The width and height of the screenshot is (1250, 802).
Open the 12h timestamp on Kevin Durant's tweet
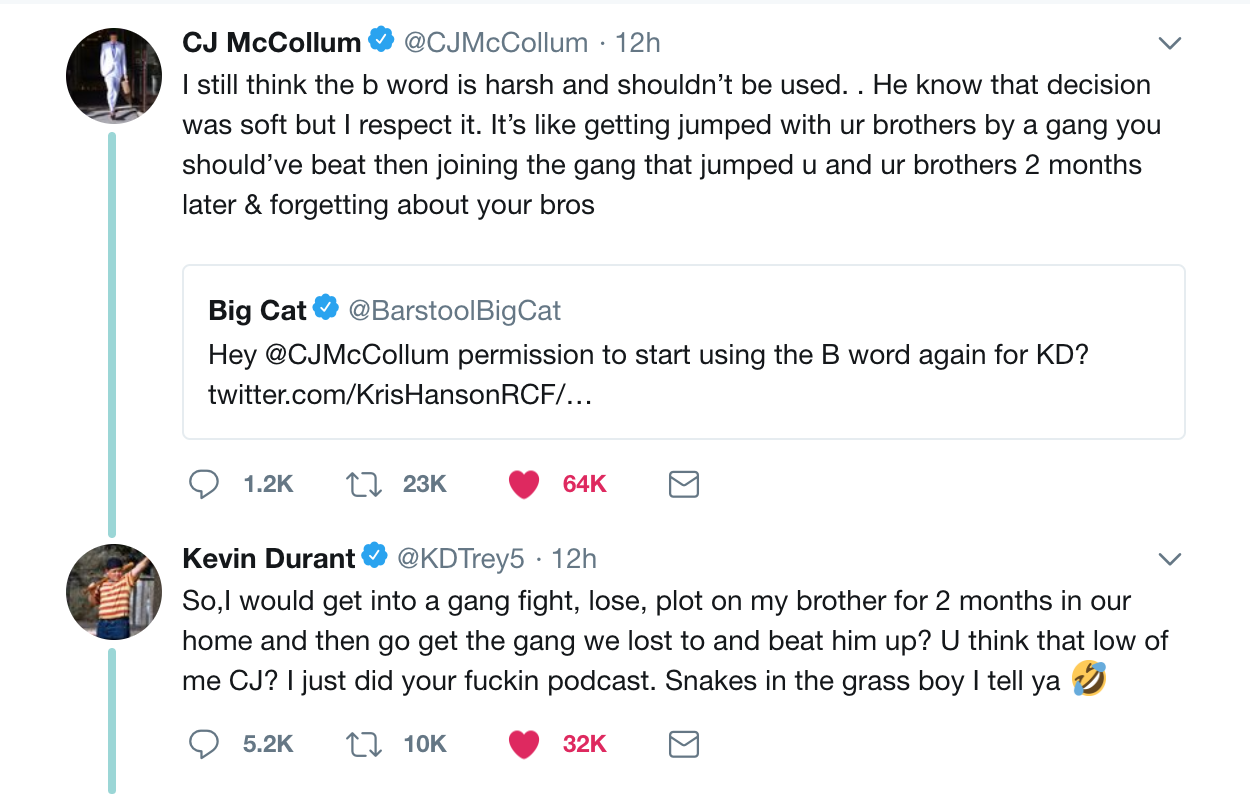point(574,558)
